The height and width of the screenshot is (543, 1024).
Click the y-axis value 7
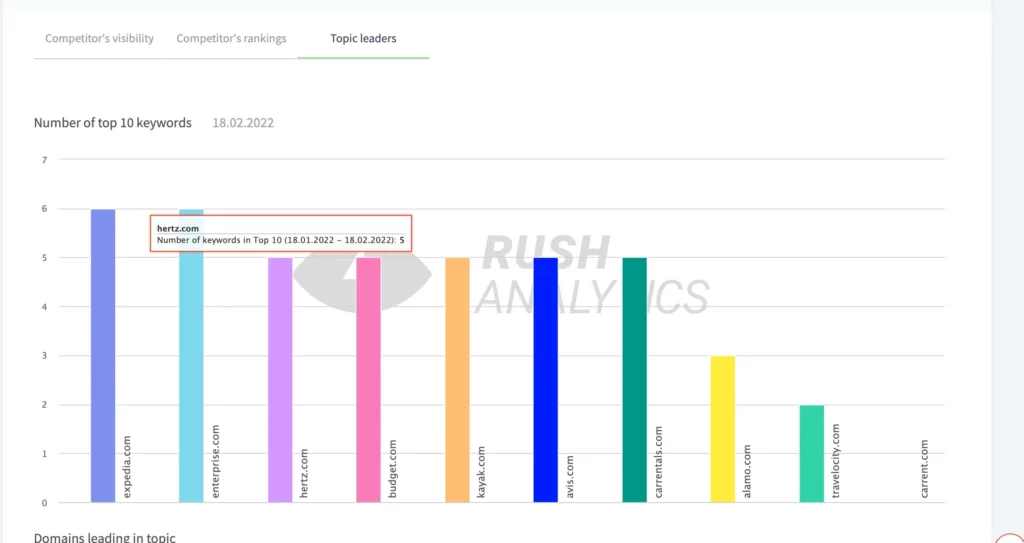pyautogui.click(x=44, y=159)
